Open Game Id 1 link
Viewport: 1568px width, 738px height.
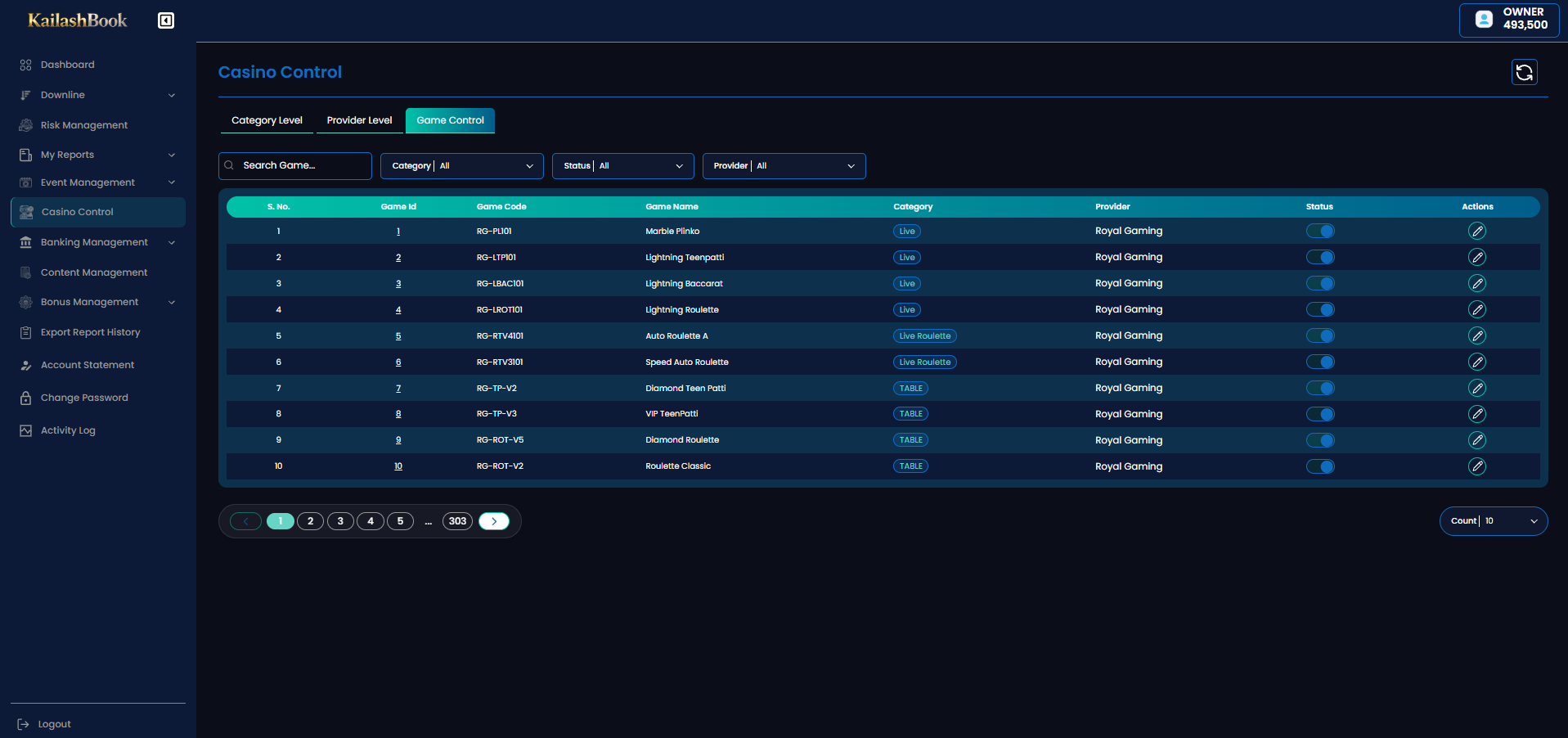[398, 232]
